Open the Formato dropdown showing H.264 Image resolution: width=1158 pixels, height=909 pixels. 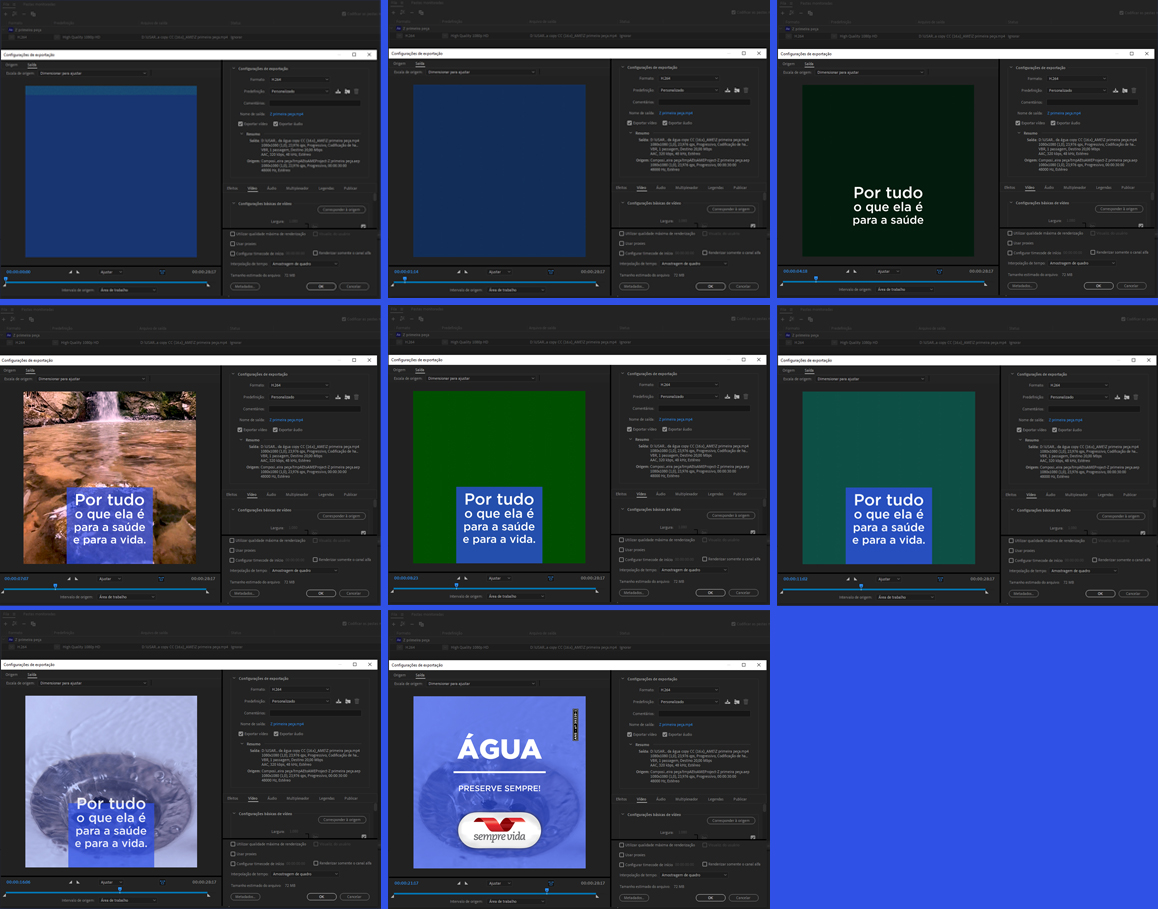pyautogui.click(x=299, y=79)
